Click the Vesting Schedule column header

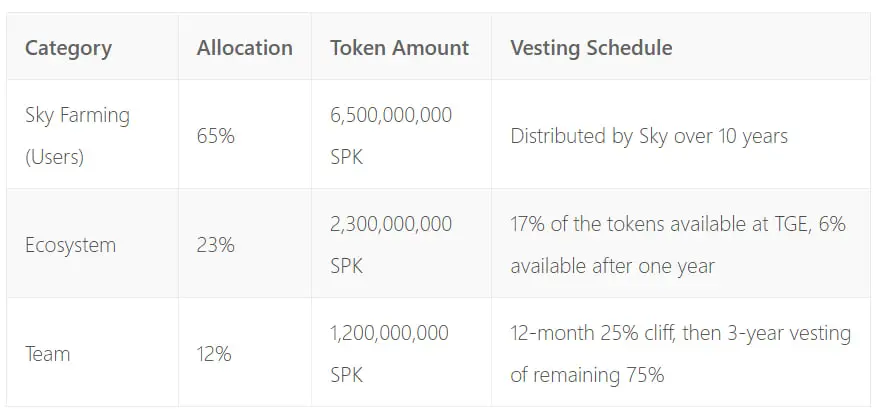(591, 48)
